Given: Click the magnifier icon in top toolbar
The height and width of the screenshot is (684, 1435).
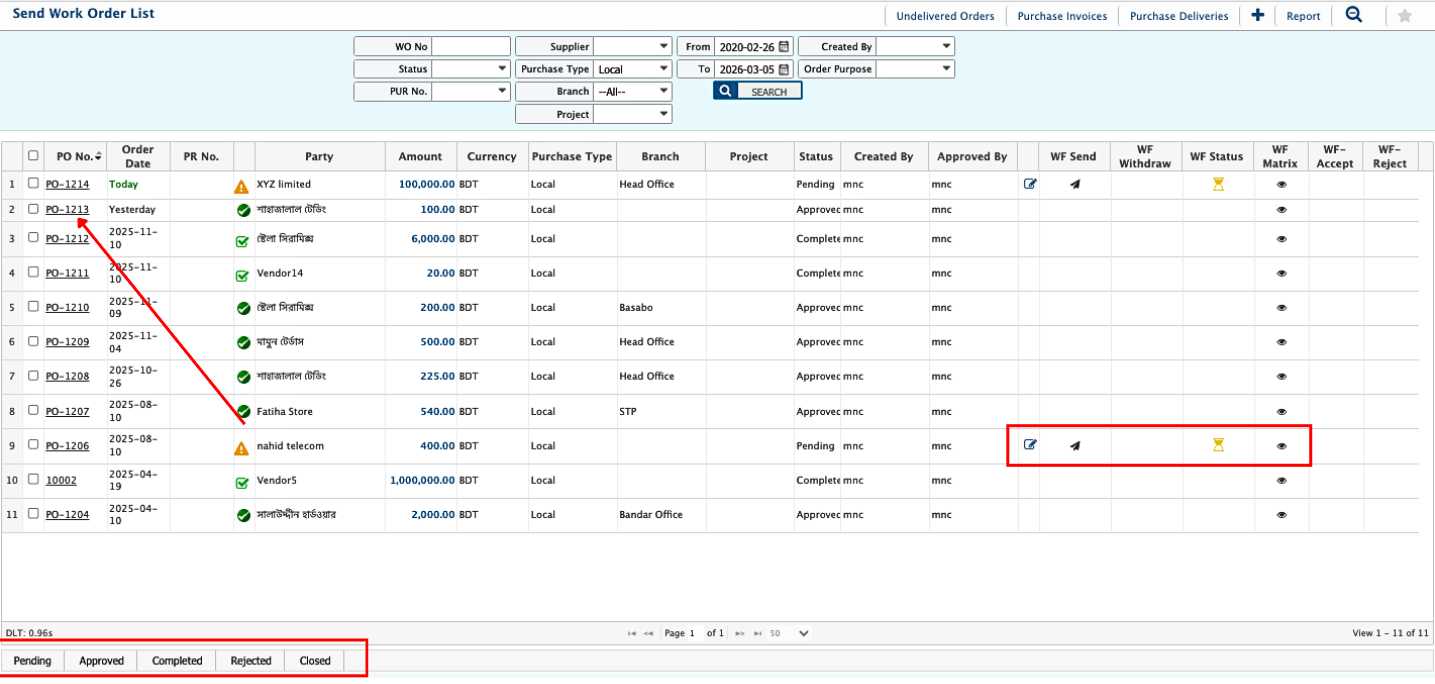Looking at the screenshot, I should tap(1354, 15).
